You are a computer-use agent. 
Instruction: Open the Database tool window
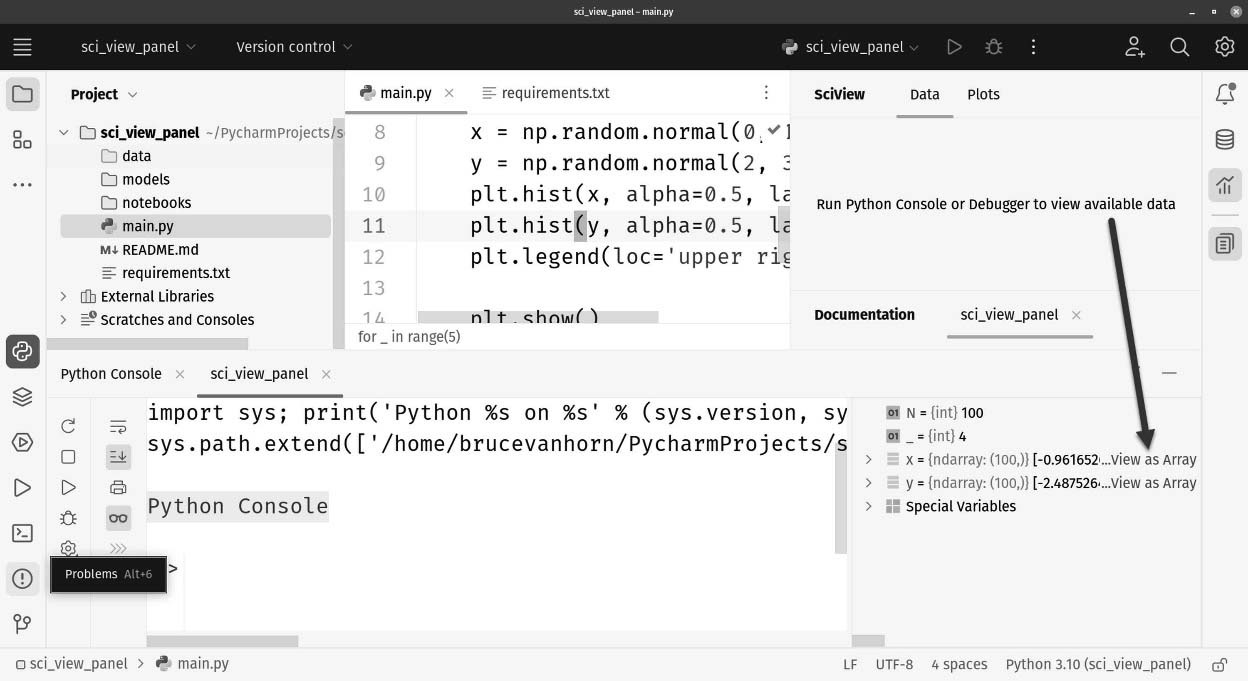(x=1225, y=140)
